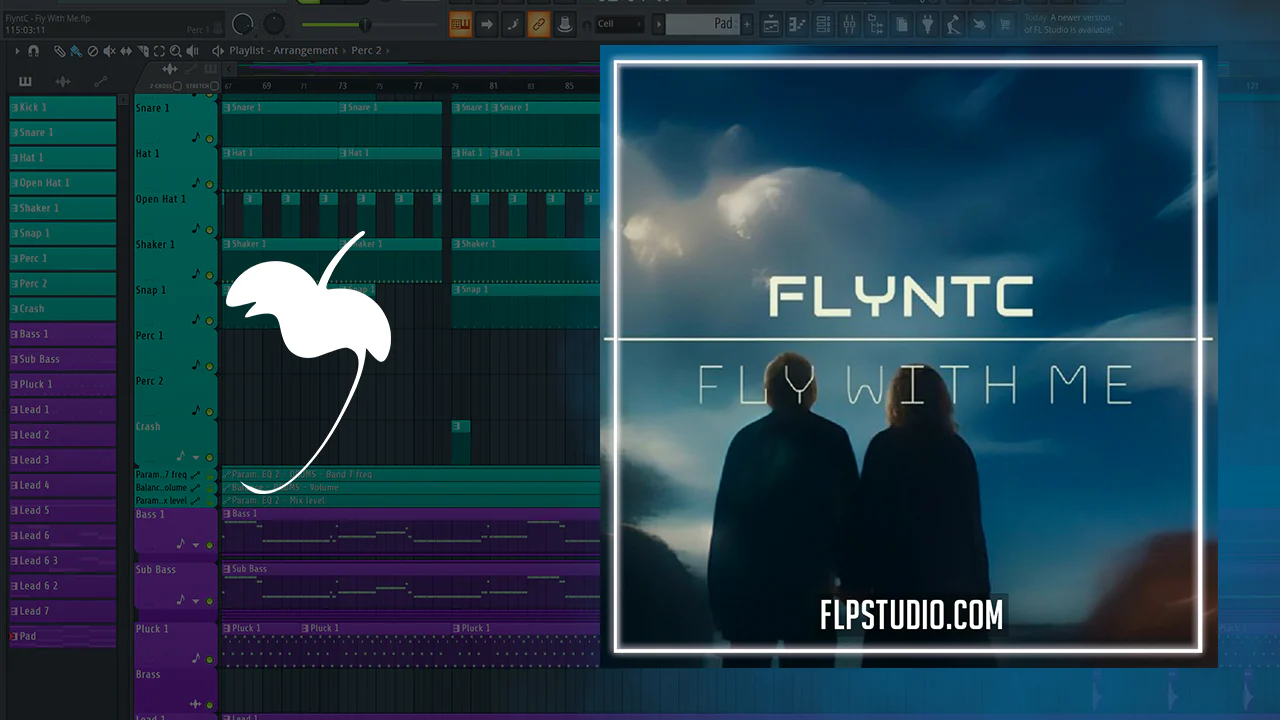Show pattern clips in the picker panel
The width and height of the screenshot is (1280, 720).
pos(25,81)
